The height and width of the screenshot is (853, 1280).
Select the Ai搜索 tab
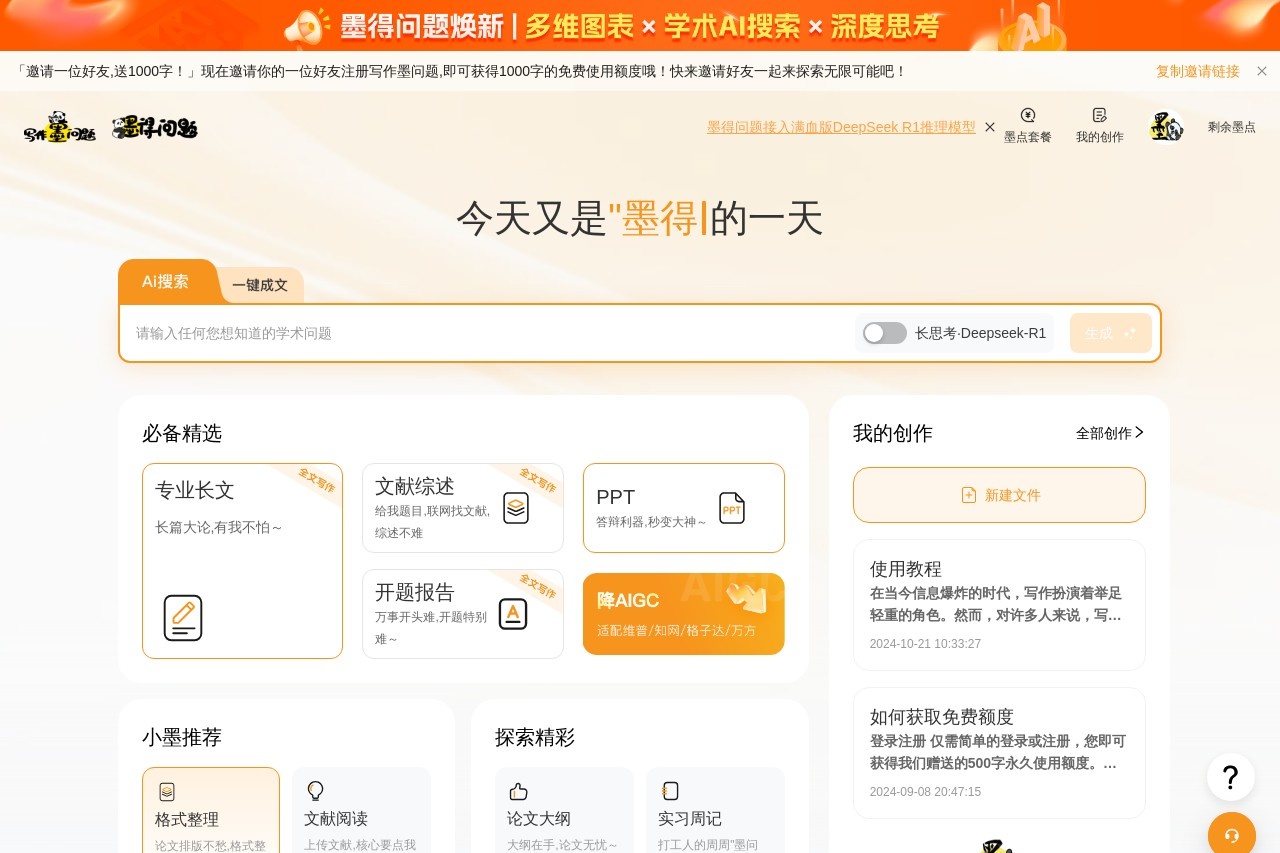coord(166,281)
